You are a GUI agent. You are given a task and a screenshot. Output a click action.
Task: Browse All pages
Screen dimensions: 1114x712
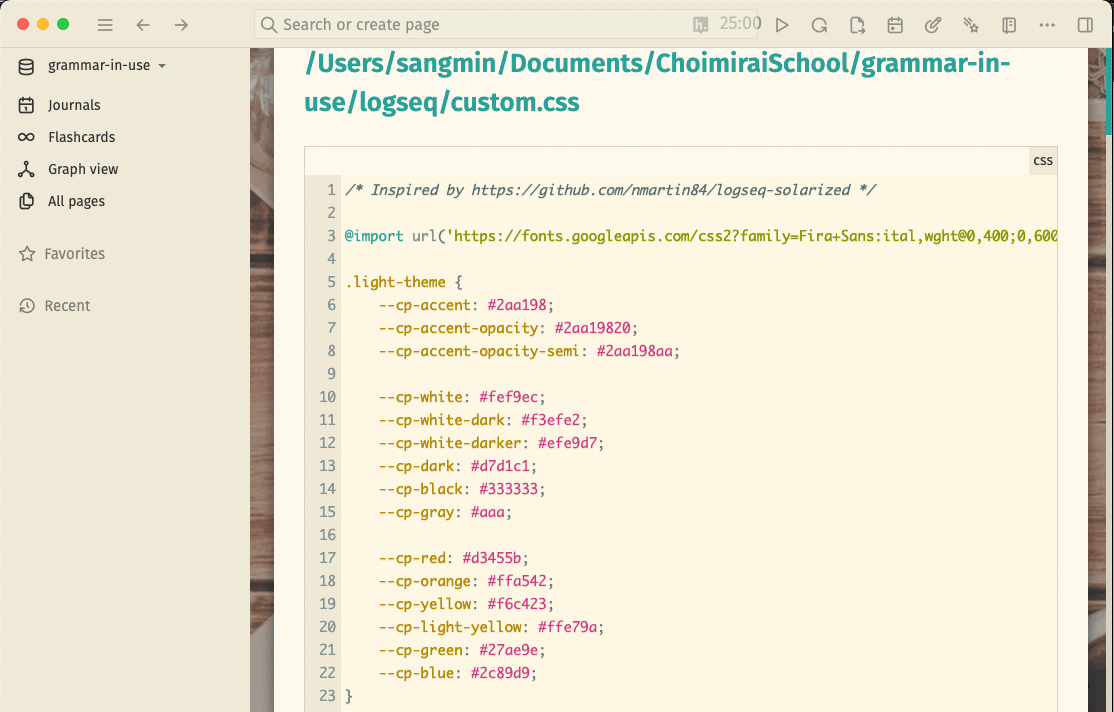77,200
